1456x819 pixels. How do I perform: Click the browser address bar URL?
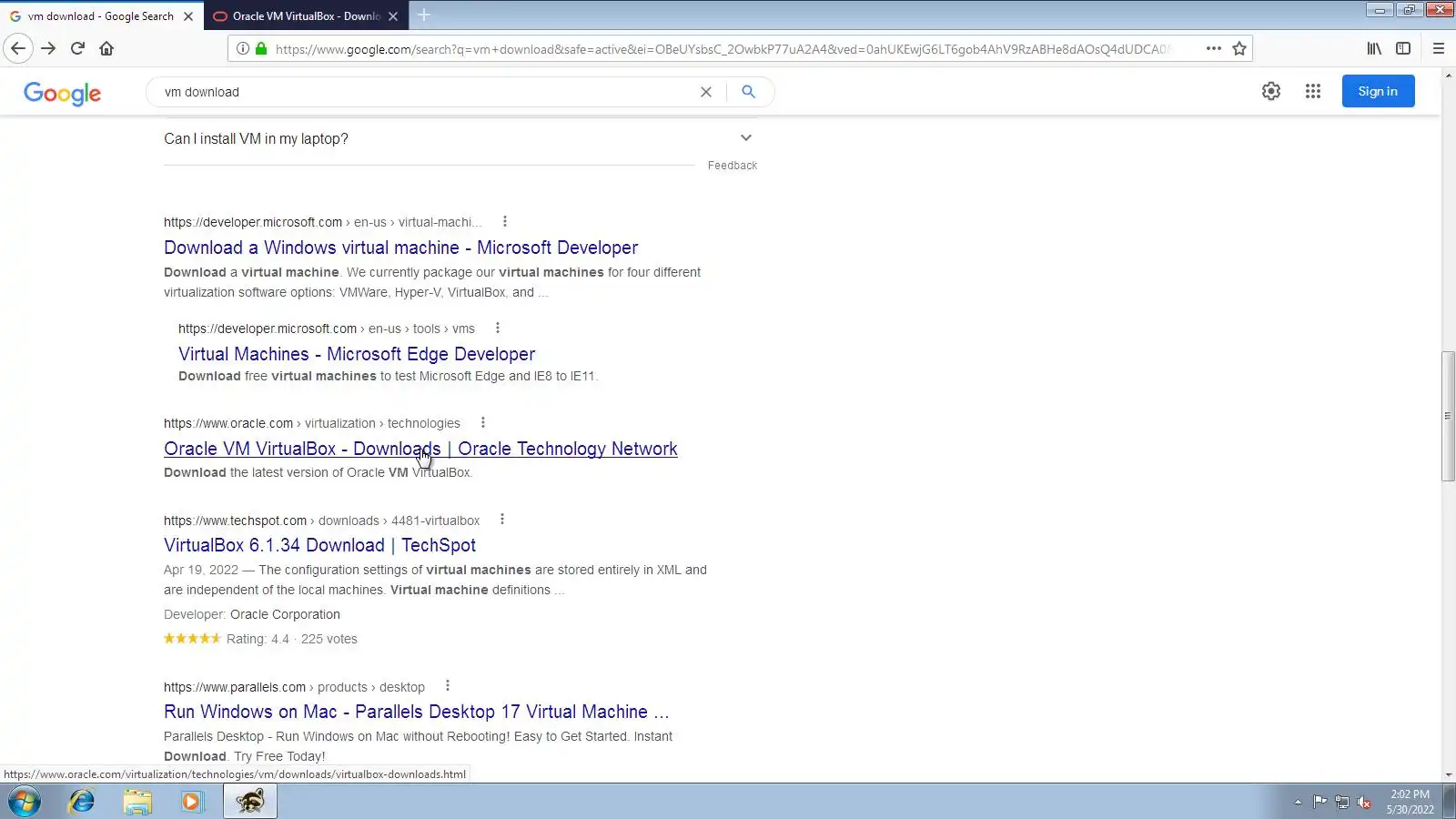(723, 49)
